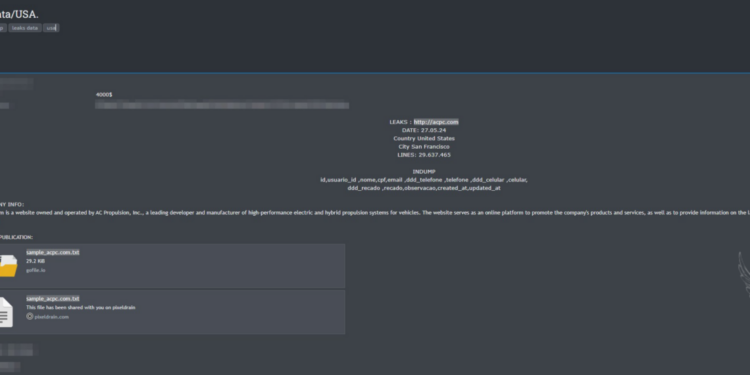Click the 'leaks data' tag
750x375 pixels.
click(25, 28)
